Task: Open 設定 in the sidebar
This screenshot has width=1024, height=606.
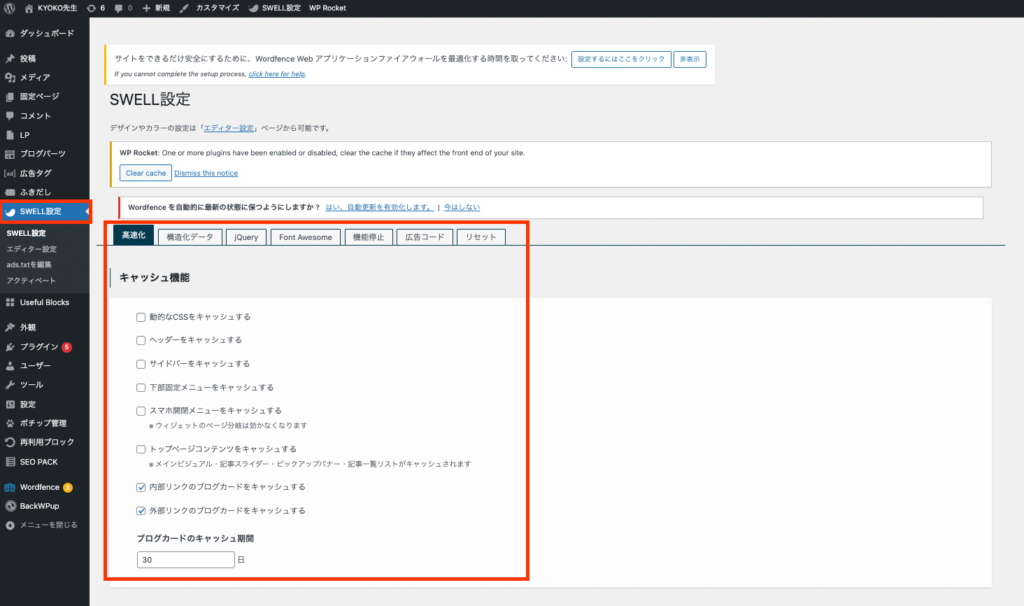Action: point(44,404)
